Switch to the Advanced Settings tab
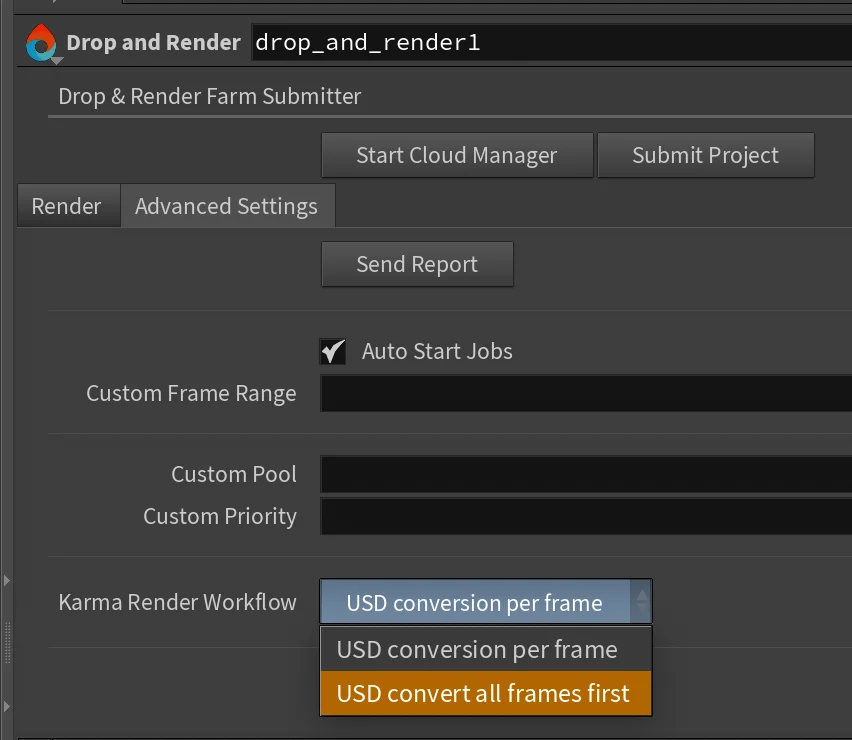 click(227, 206)
